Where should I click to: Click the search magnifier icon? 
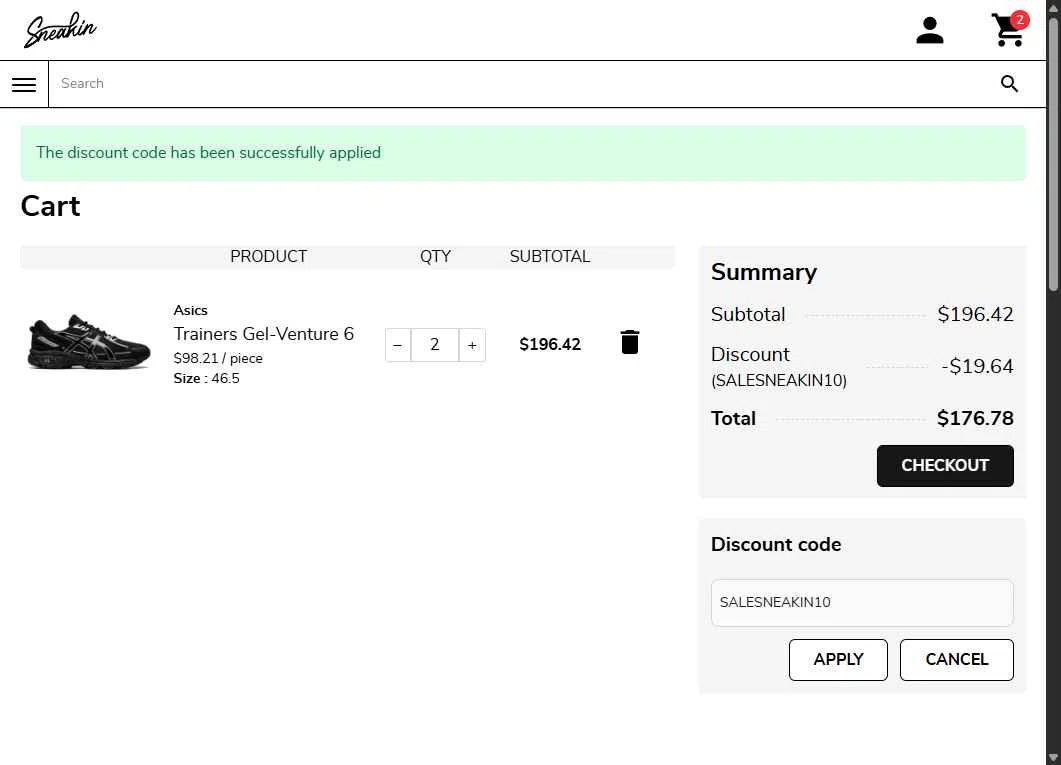pyautogui.click(x=1009, y=84)
